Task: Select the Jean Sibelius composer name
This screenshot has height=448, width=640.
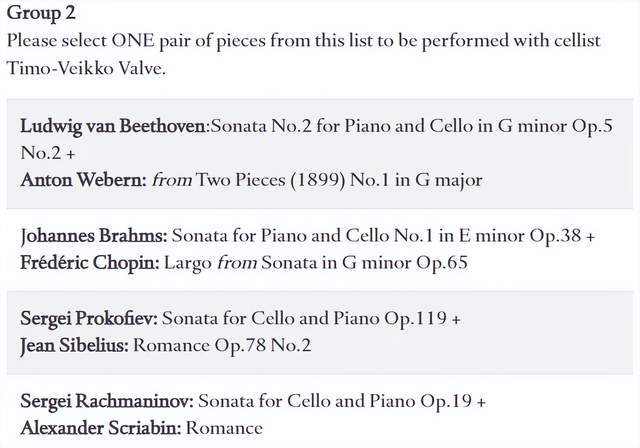Action: pyautogui.click(x=74, y=346)
